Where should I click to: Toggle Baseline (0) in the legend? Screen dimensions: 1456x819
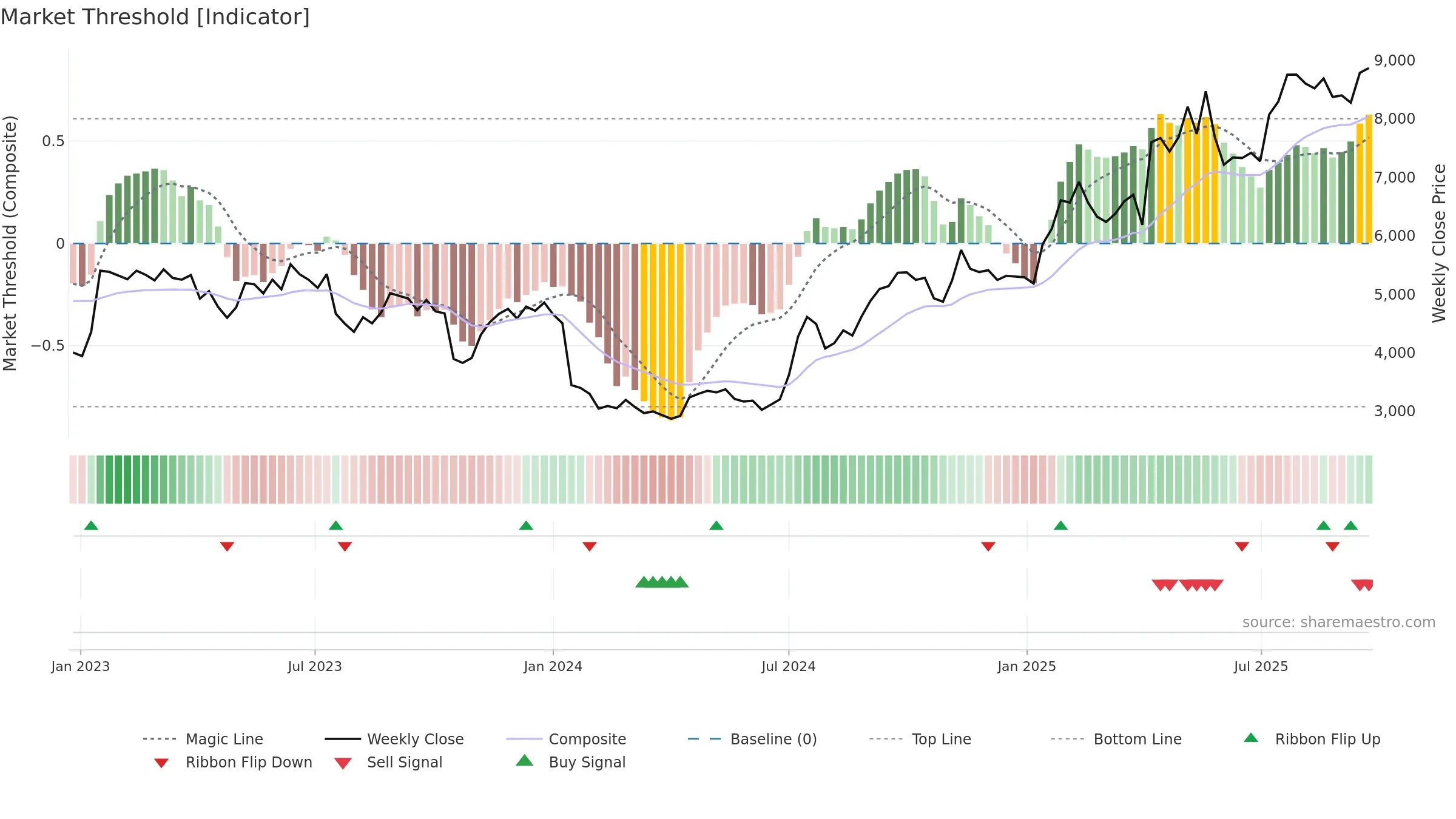point(752,739)
